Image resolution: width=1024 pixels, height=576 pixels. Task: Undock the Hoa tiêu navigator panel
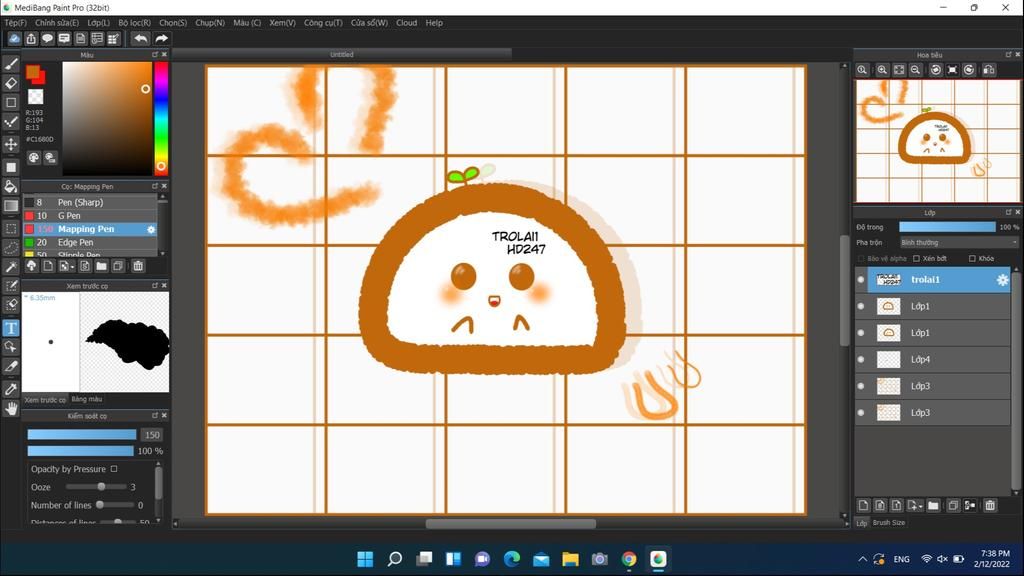pos(1008,55)
